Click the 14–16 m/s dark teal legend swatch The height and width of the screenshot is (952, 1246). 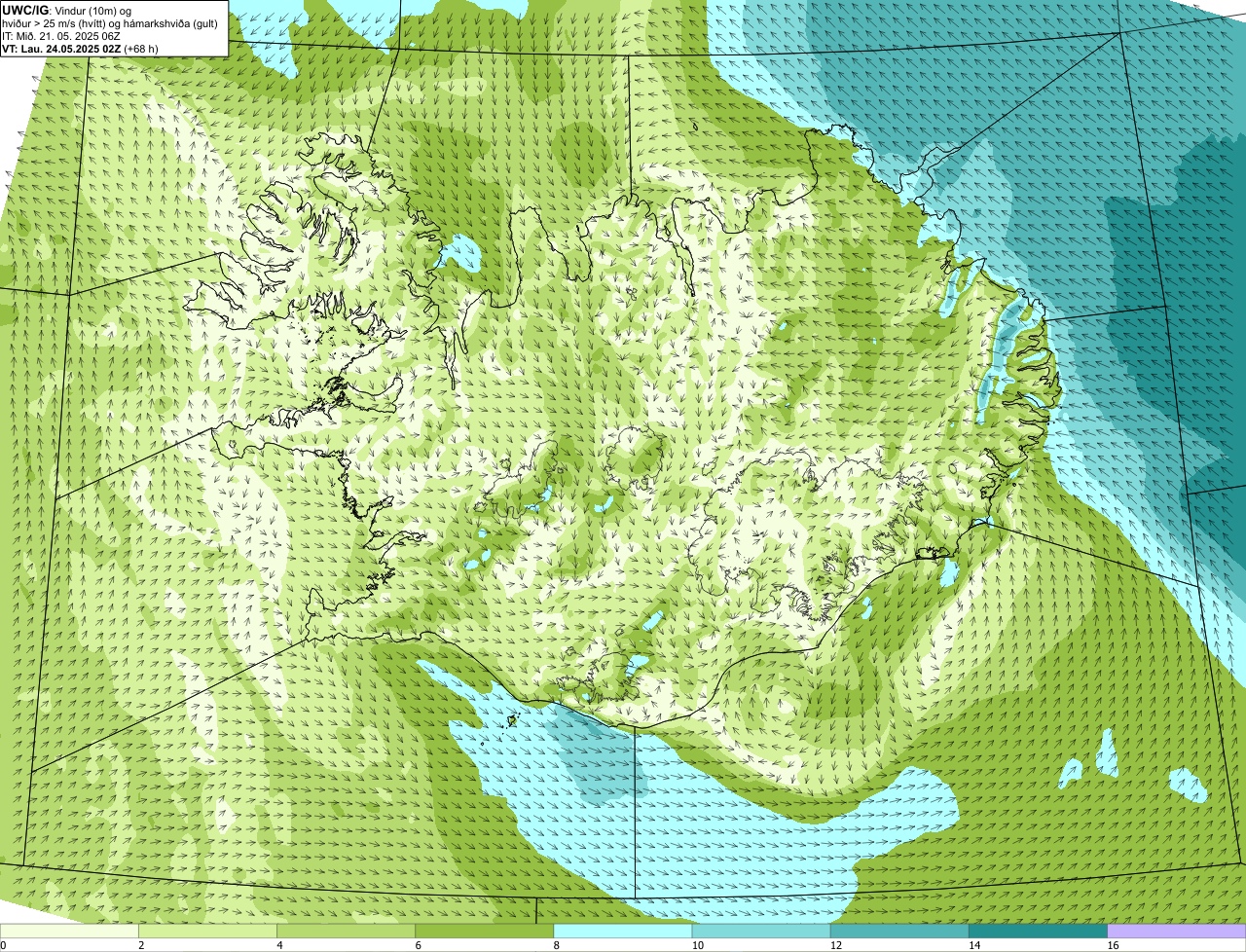pyautogui.click(x=1038, y=932)
